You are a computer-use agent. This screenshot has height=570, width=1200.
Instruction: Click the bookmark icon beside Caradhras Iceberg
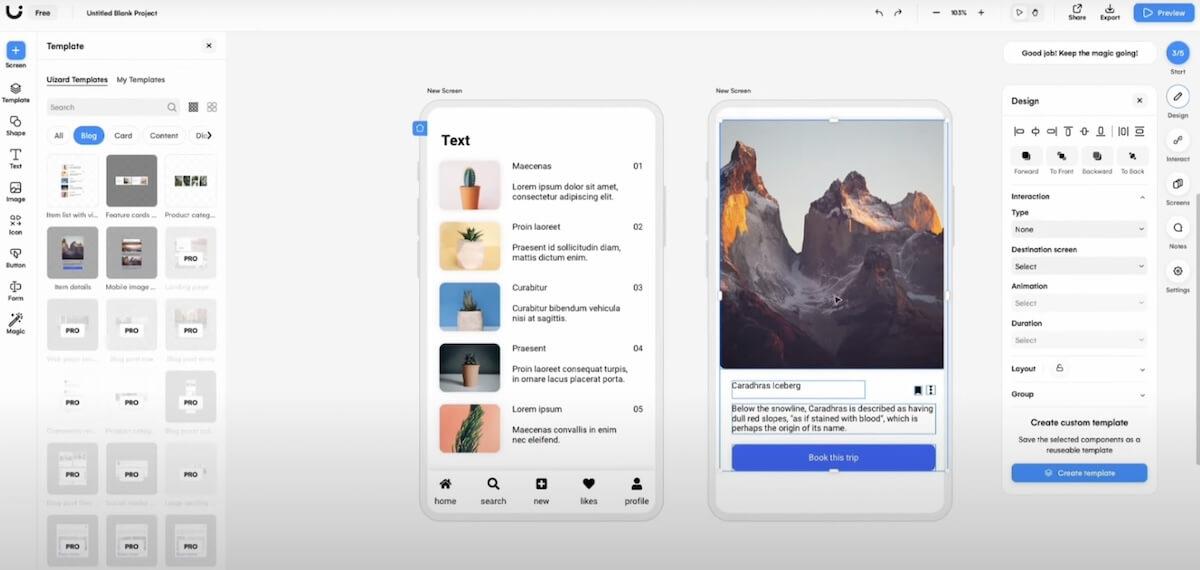tap(918, 390)
